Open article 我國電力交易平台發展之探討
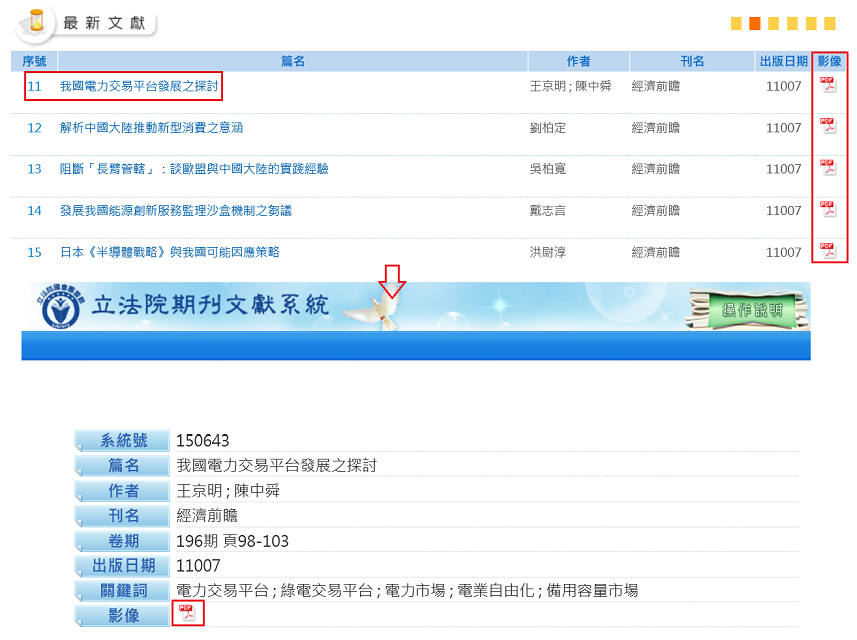857x640 pixels. point(139,87)
